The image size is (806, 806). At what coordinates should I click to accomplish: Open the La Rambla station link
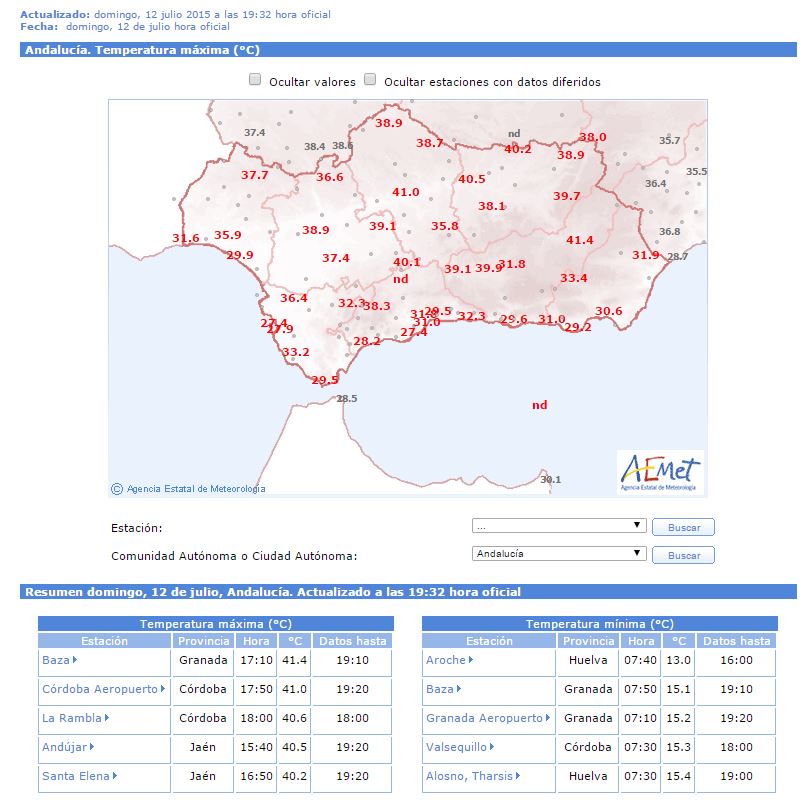(x=75, y=718)
